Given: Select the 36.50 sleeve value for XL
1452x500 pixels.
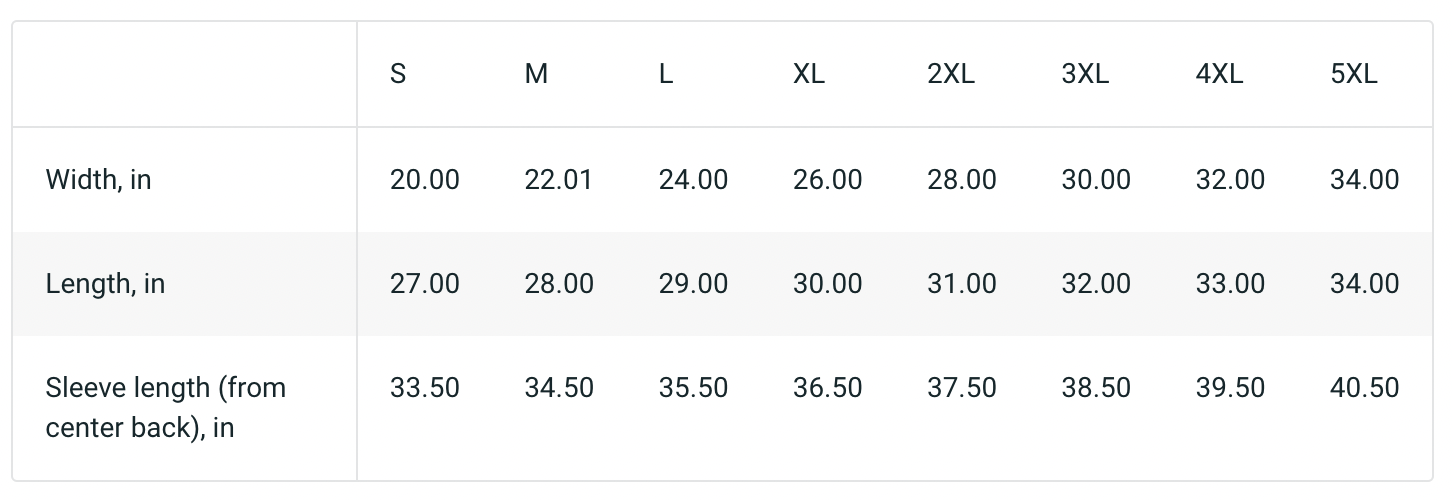Looking at the screenshot, I should click(x=827, y=388).
